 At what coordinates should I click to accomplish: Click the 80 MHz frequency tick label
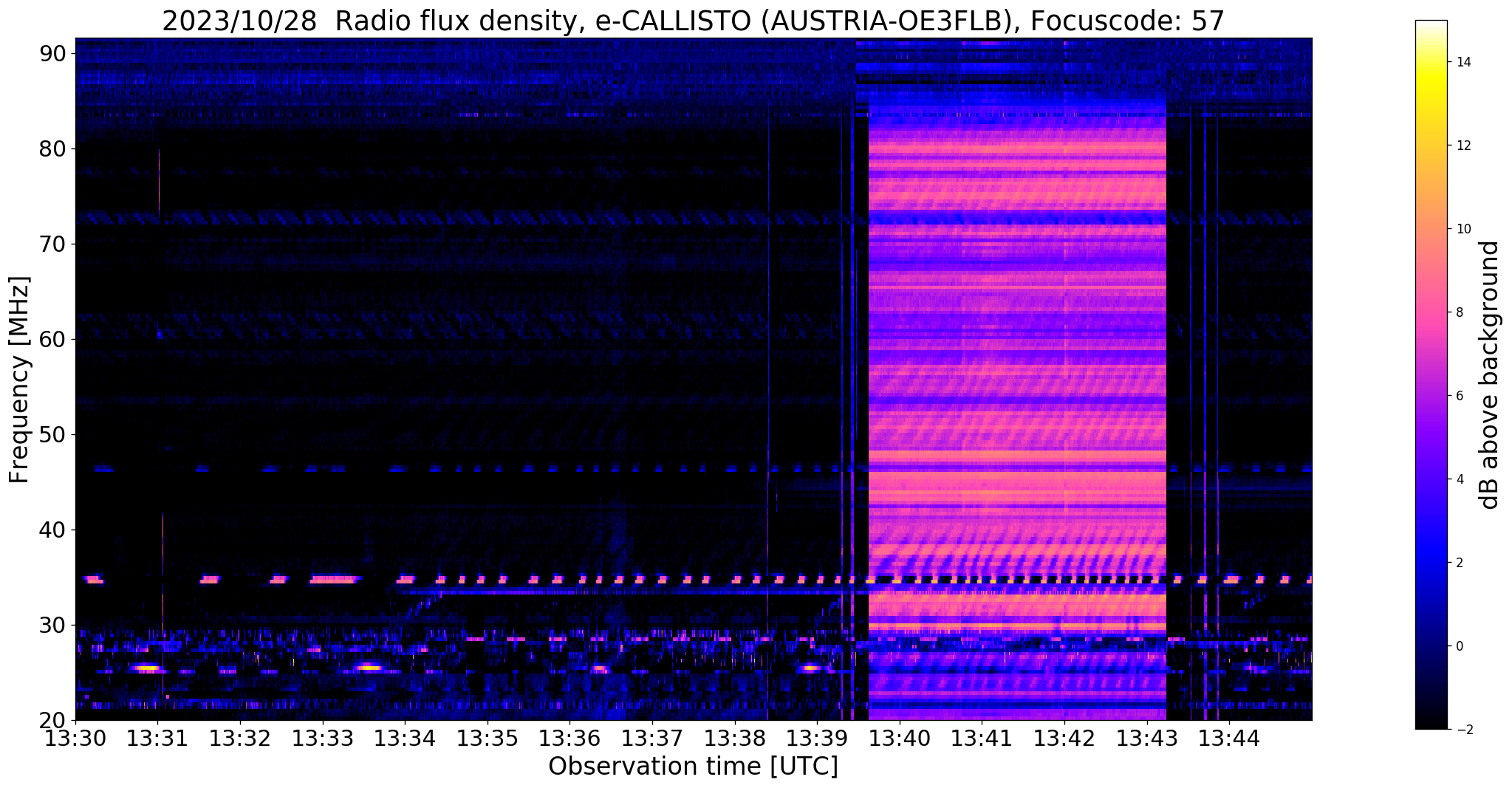[53, 148]
